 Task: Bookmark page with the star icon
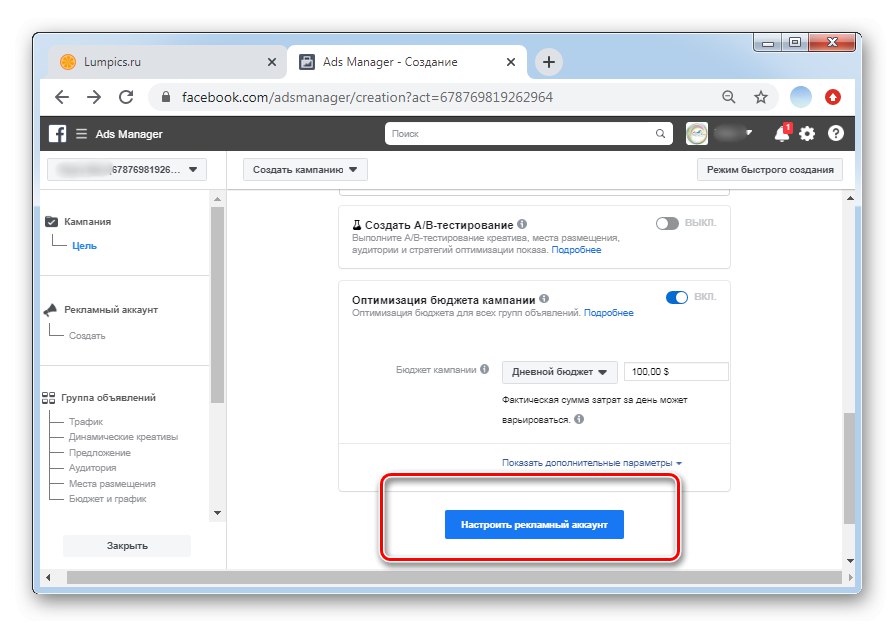tap(761, 97)
